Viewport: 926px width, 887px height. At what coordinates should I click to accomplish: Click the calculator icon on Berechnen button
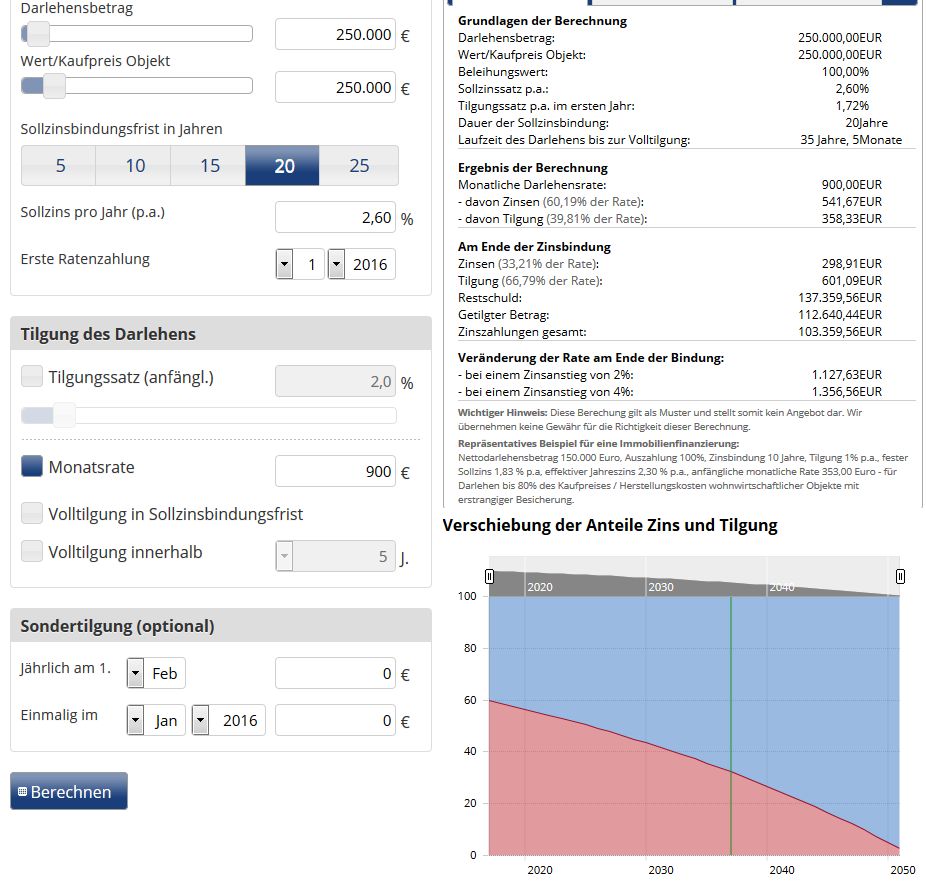point(22,791)
